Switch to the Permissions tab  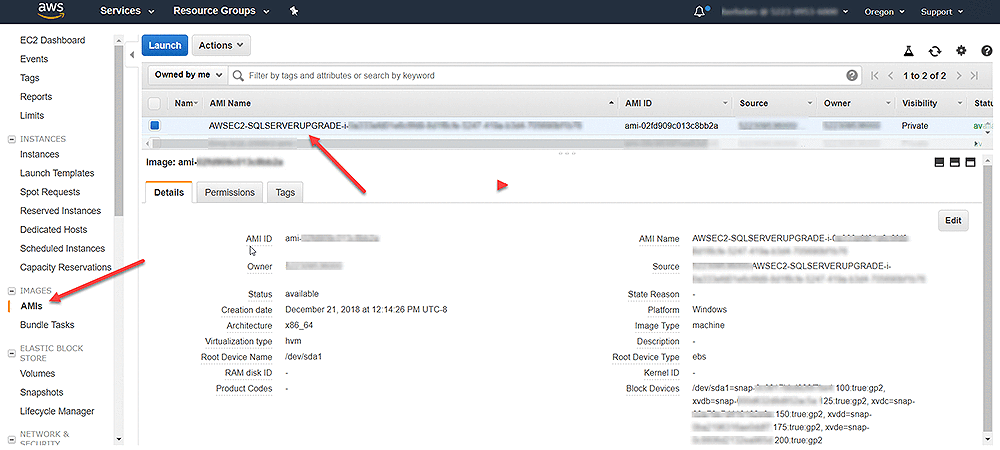pyautogui.click(x=230, y=192)
